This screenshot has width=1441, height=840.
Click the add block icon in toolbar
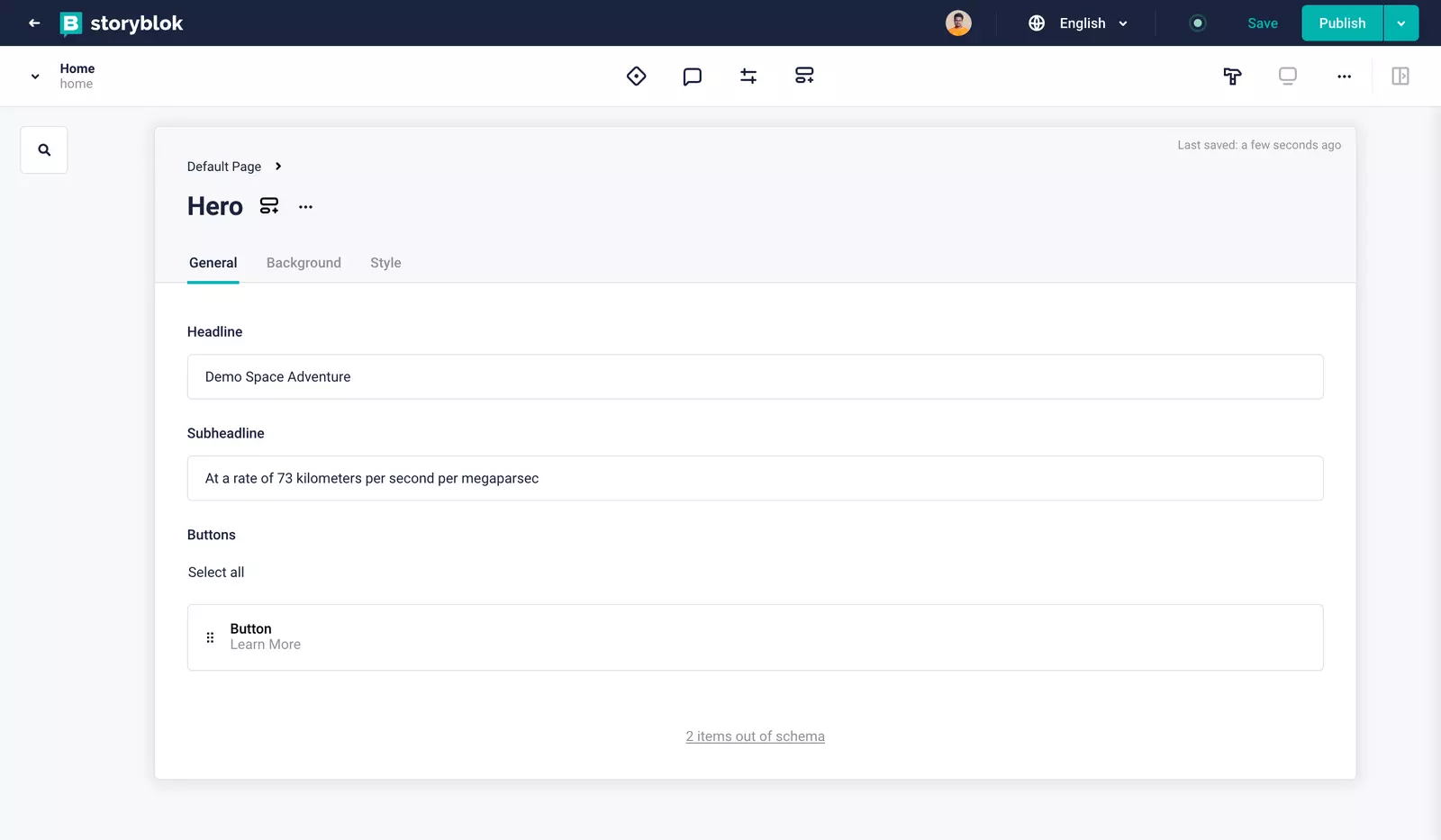click(804, 77)
